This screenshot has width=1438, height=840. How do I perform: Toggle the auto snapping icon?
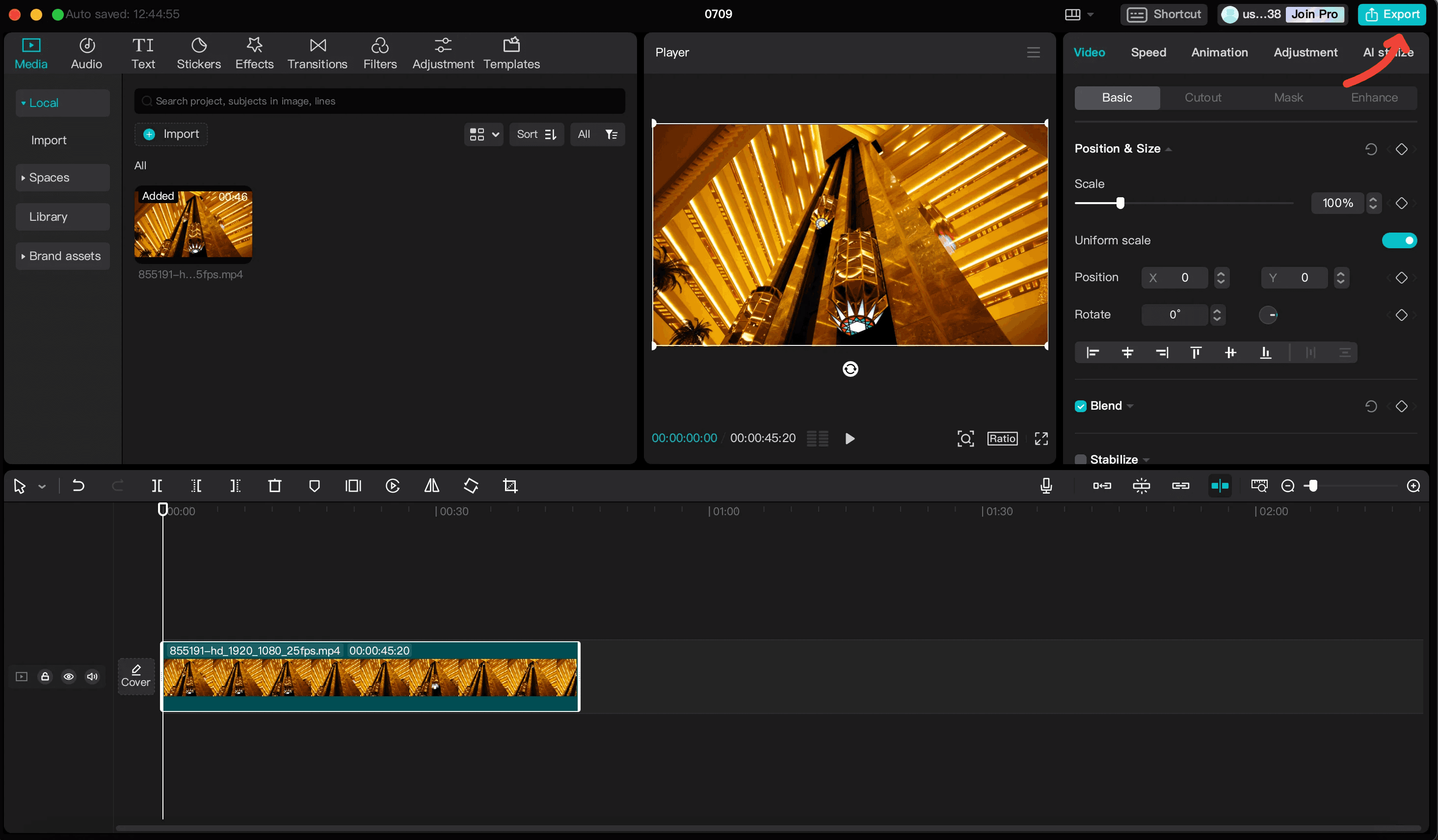point(1141,486)
